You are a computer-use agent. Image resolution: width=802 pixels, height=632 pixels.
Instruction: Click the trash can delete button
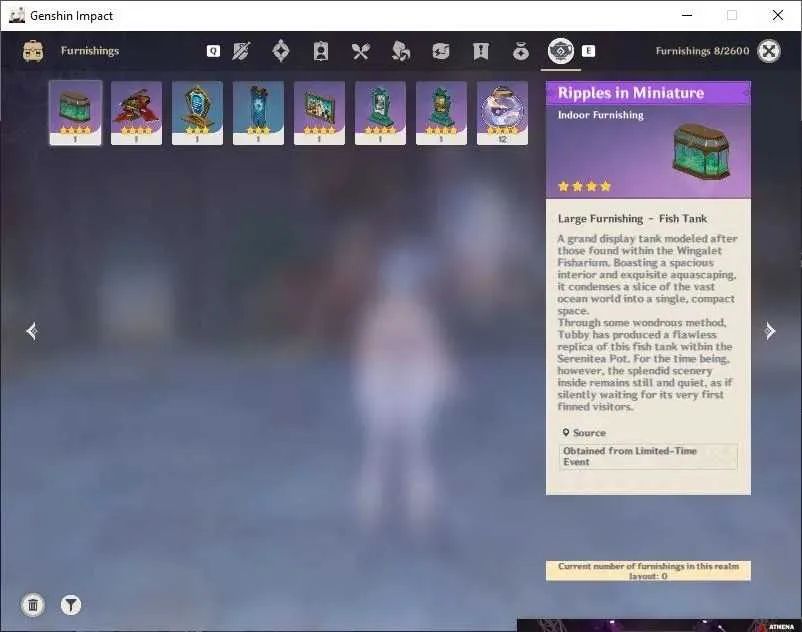tap(33, 605)
